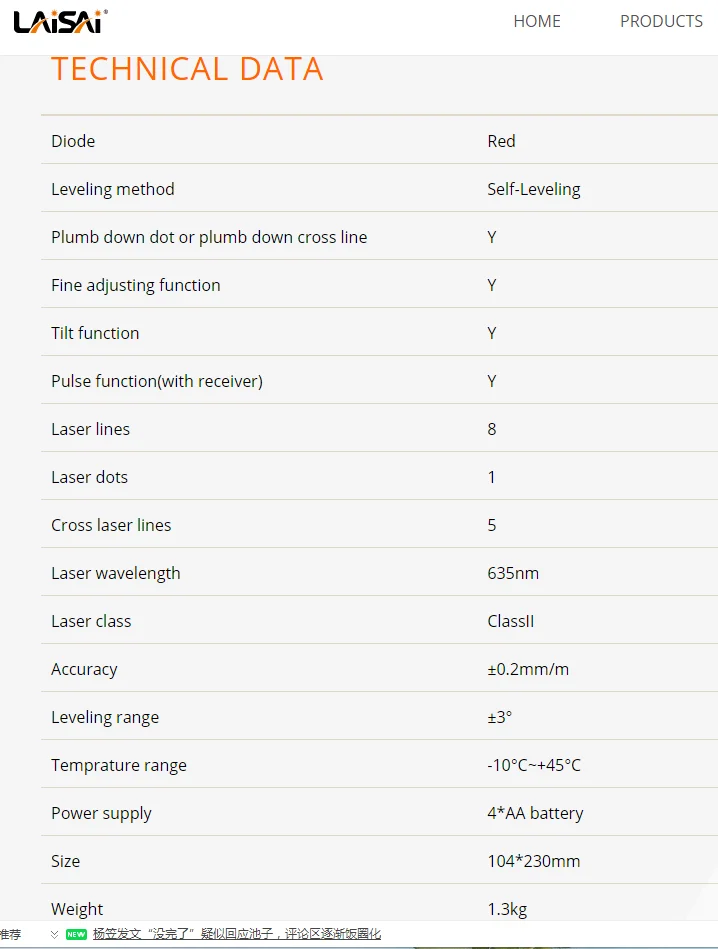Viewport: 718px width, 949px height.
Task: Click the 4*AA battery value
Action: coord(535,813)
